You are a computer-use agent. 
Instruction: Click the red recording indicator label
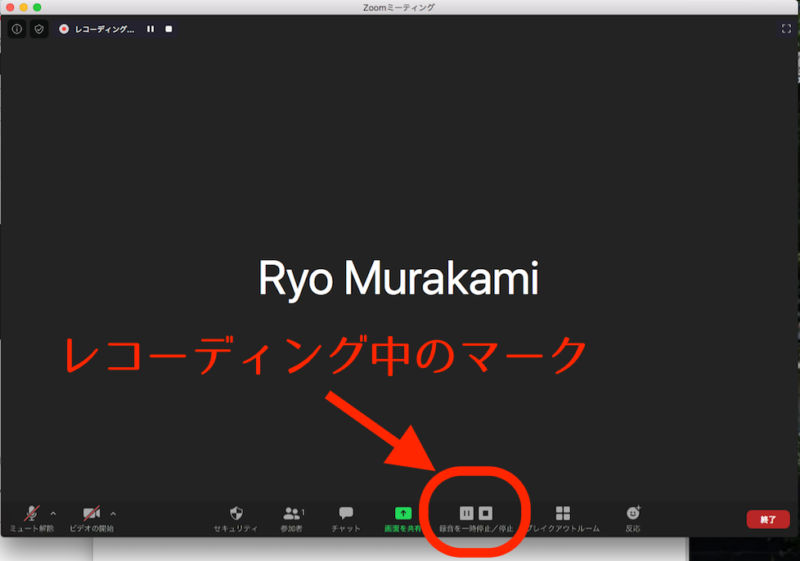96,29
